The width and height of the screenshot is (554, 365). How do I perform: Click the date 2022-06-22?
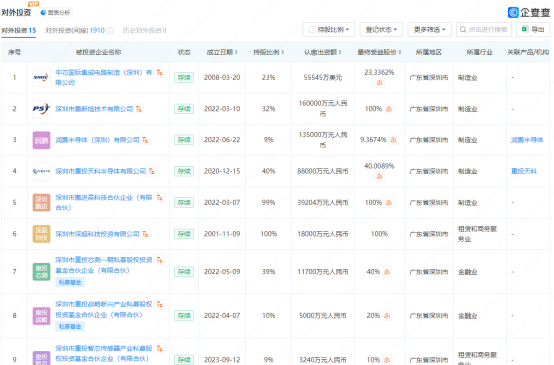[222, 140]
